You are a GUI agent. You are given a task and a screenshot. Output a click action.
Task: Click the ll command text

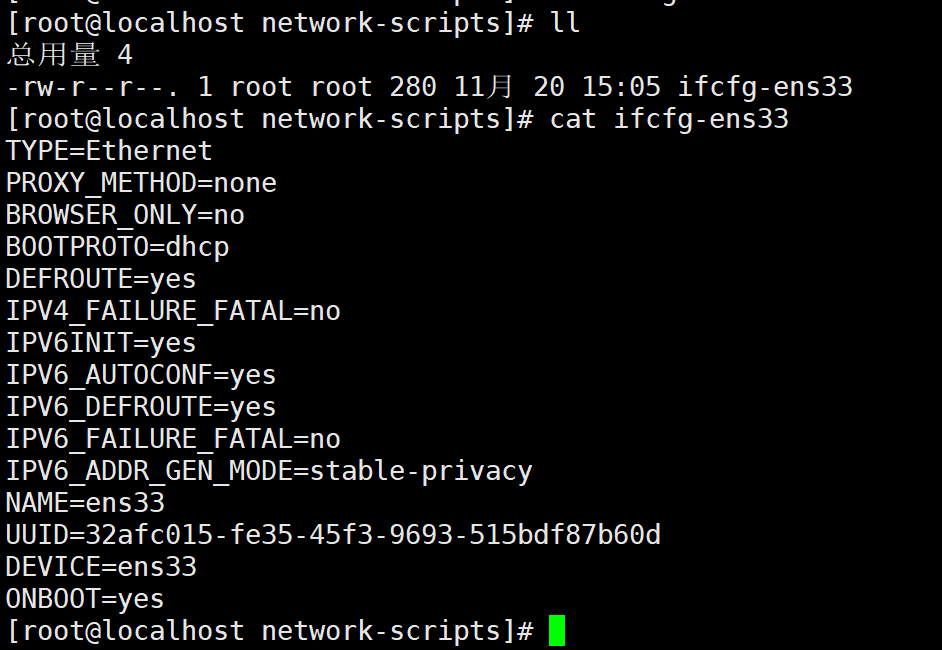tap(565, 23)
